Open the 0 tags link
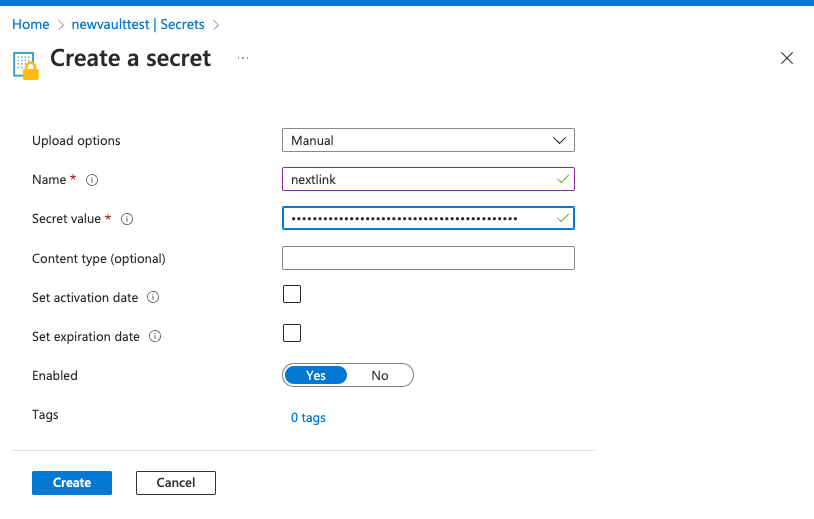Viewport: 814px width, 519px height. click(308, 417)
